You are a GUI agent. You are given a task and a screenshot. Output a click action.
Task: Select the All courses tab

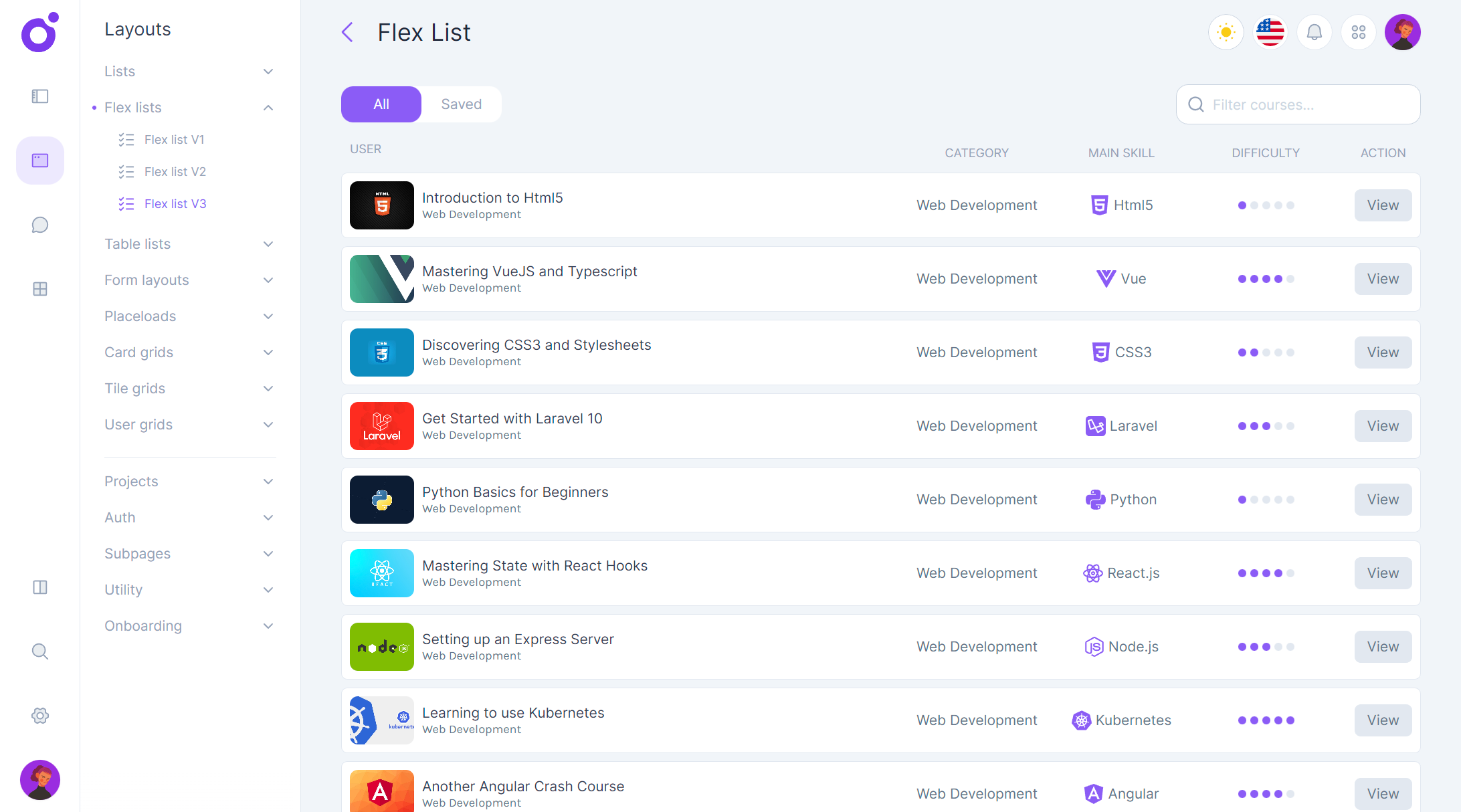tap(381, 104)
